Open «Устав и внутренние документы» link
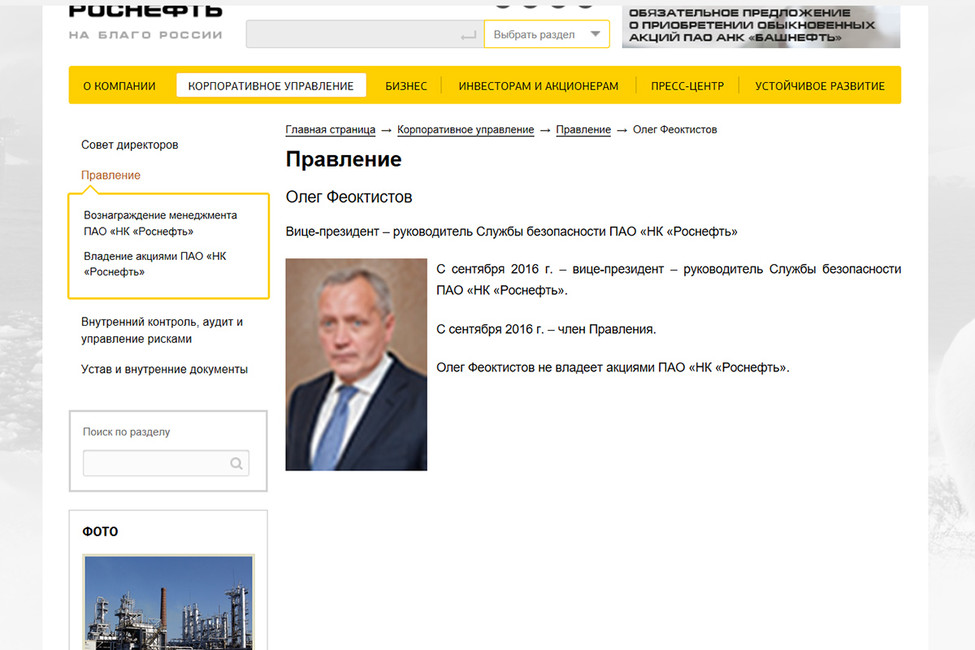This screenshot has width=975, height=650. [164, 369]
